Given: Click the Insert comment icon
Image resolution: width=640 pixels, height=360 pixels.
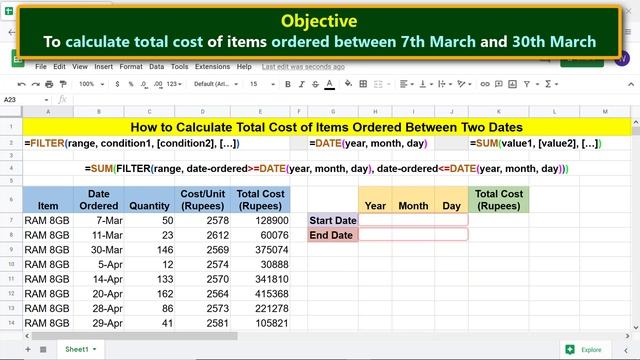Looking at the screenshot, I should point(499,84).
